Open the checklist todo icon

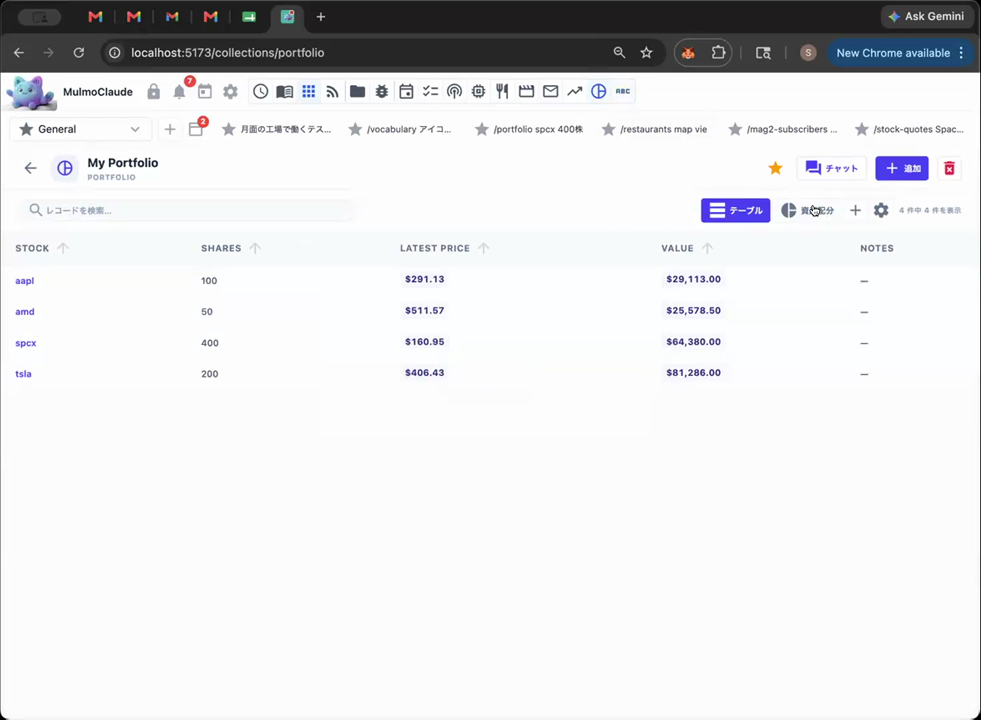(430, 91)
